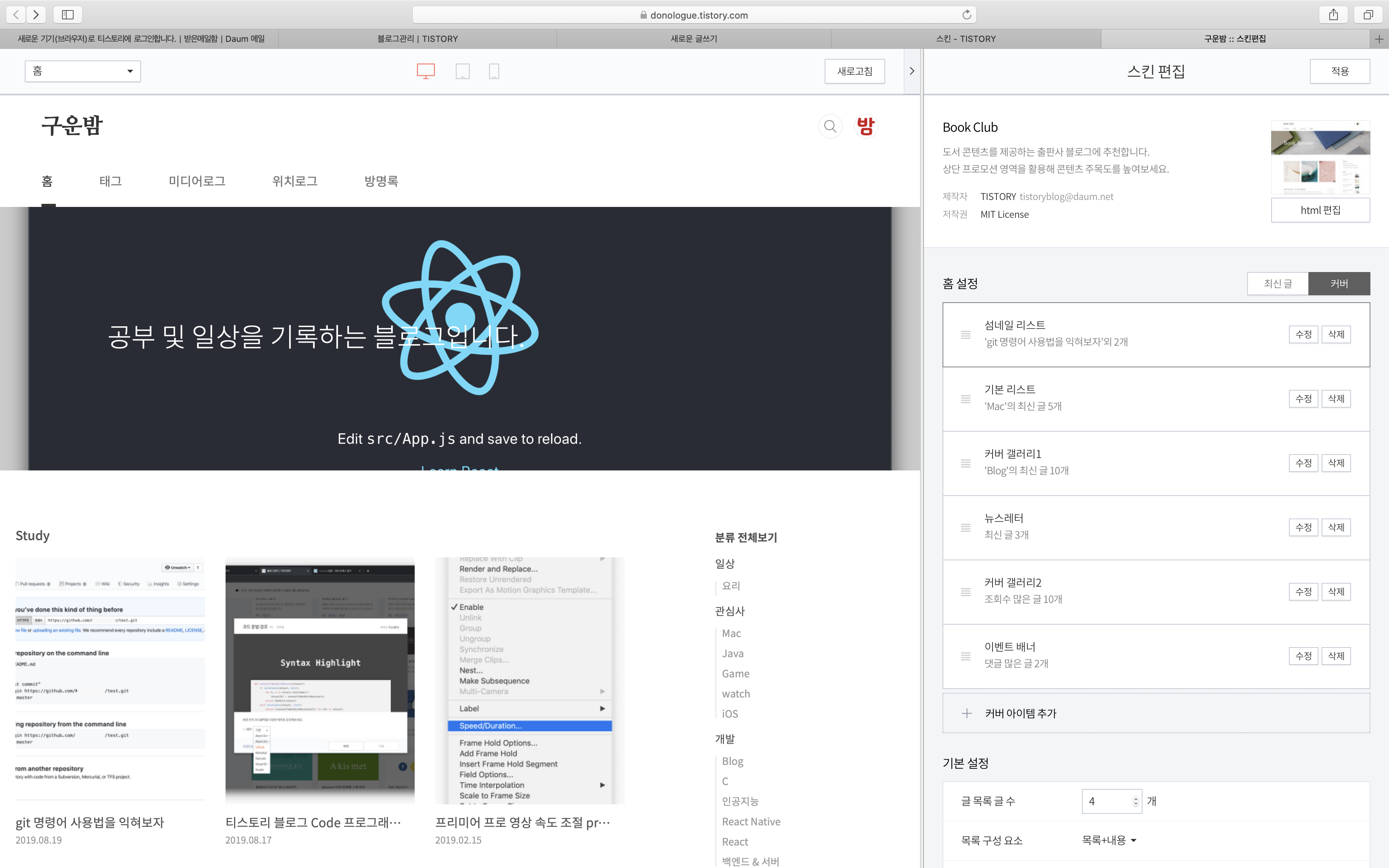Switch to mobile phone preview icon
The image size is (1389, 868).
point(494,71)
